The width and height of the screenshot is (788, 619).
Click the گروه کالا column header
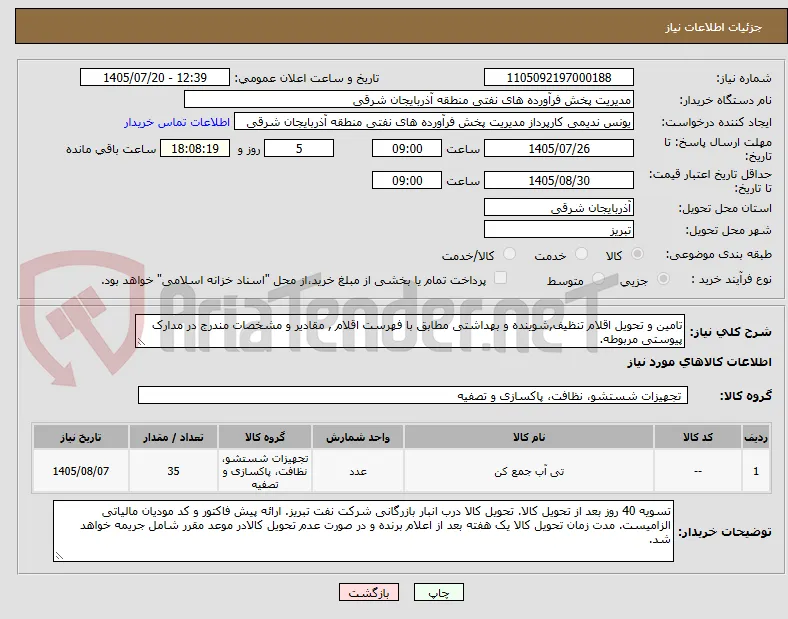pyautogui.click(x=265, y=437)
